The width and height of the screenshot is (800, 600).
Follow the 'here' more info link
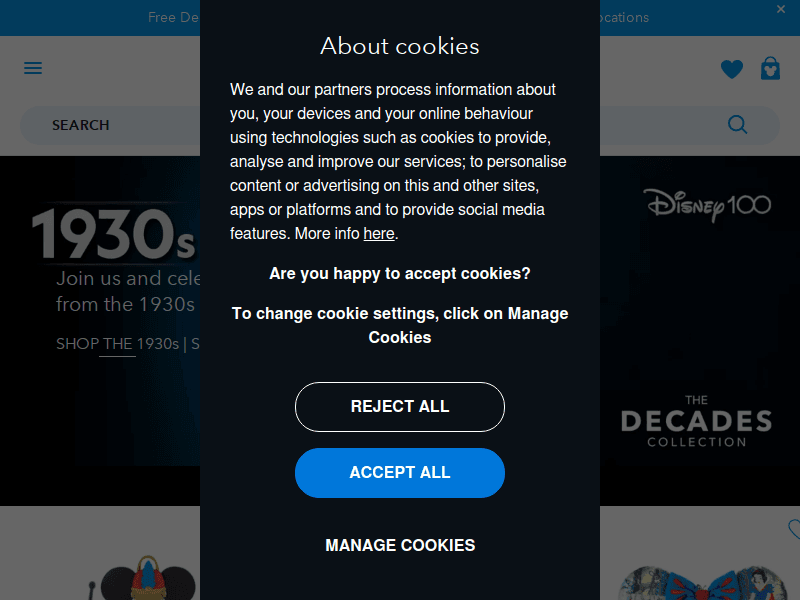[379, 234]
